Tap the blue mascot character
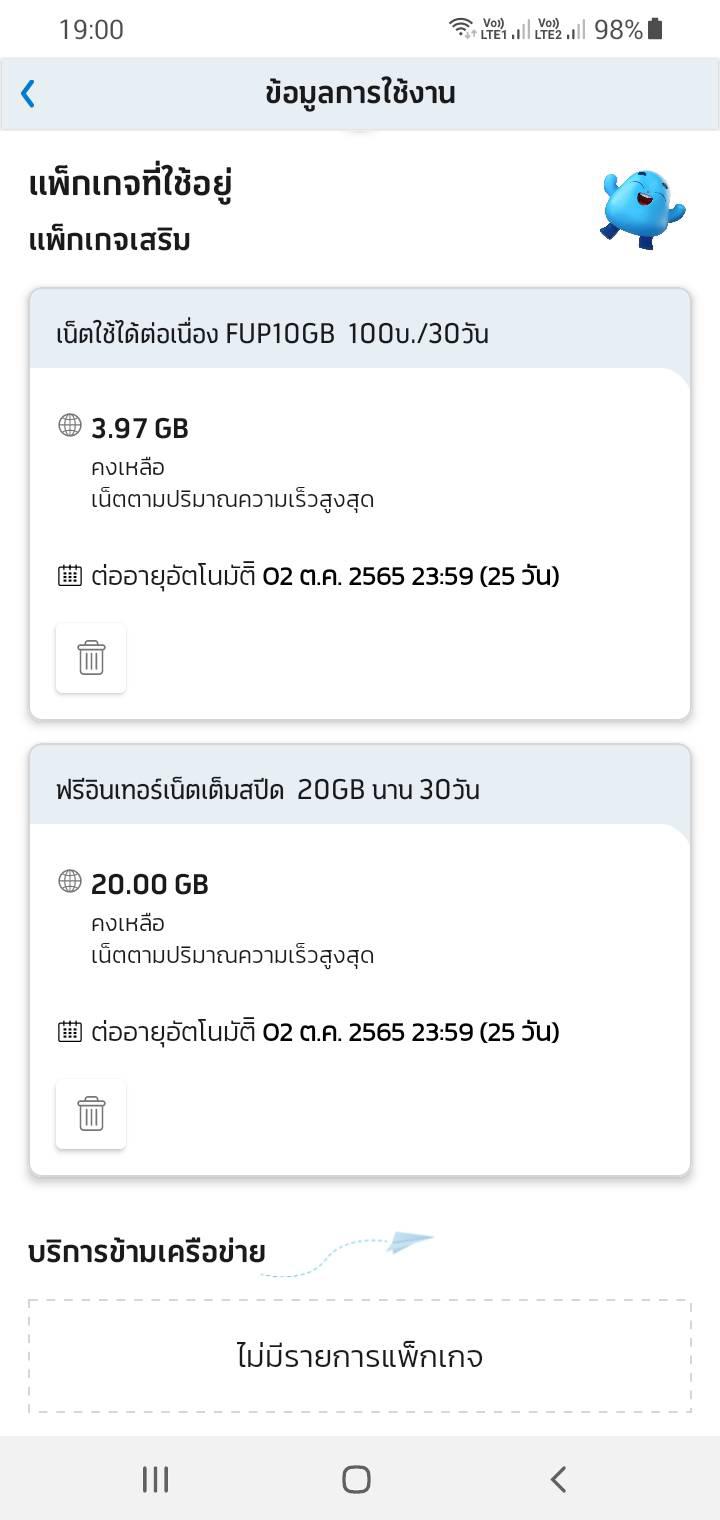This screenshot has width=720, height=1520. [643, 209]
